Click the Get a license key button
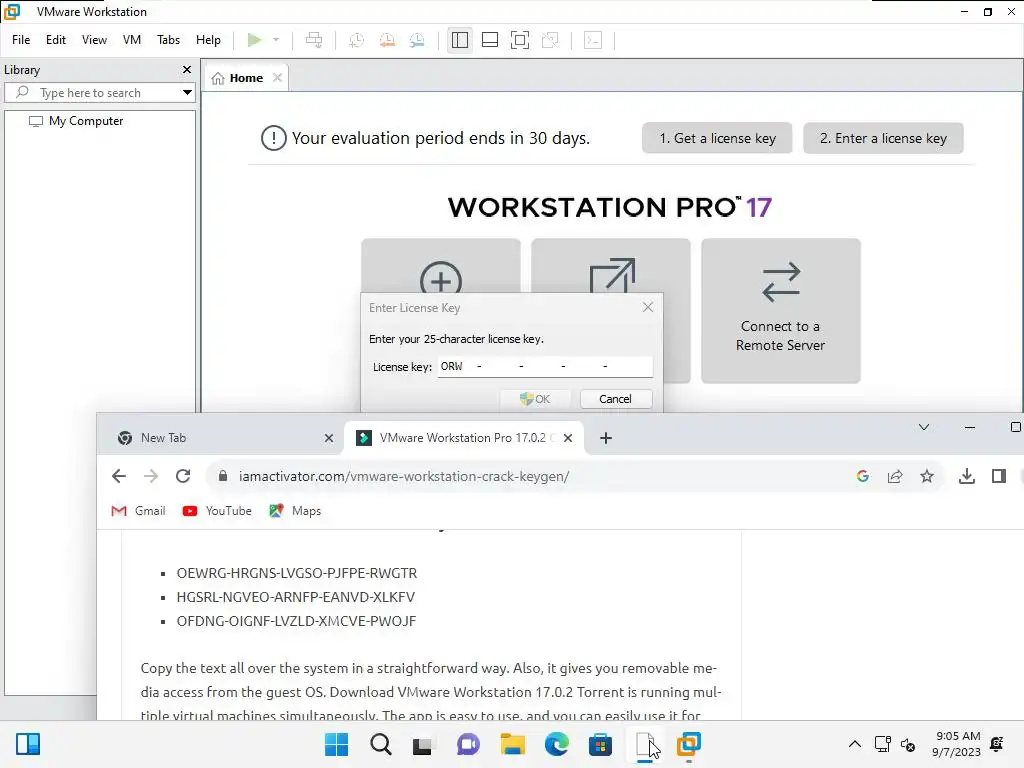1024x768 pixels. pos(717,138)
